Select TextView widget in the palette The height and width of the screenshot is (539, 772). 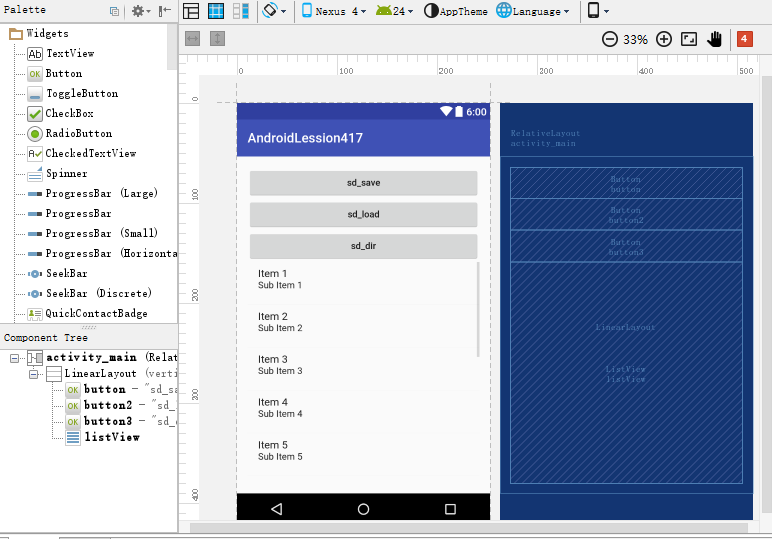click(x=61, y=53)
